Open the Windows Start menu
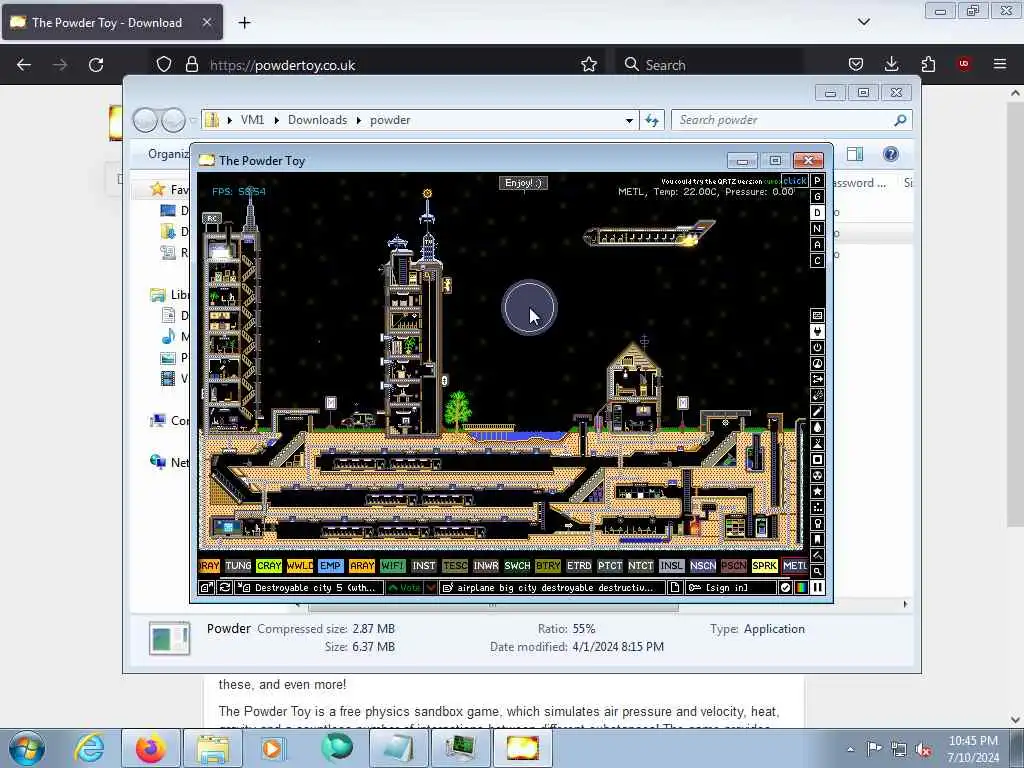This screenshot has width=1024, height=768. (x=27, y=748)
